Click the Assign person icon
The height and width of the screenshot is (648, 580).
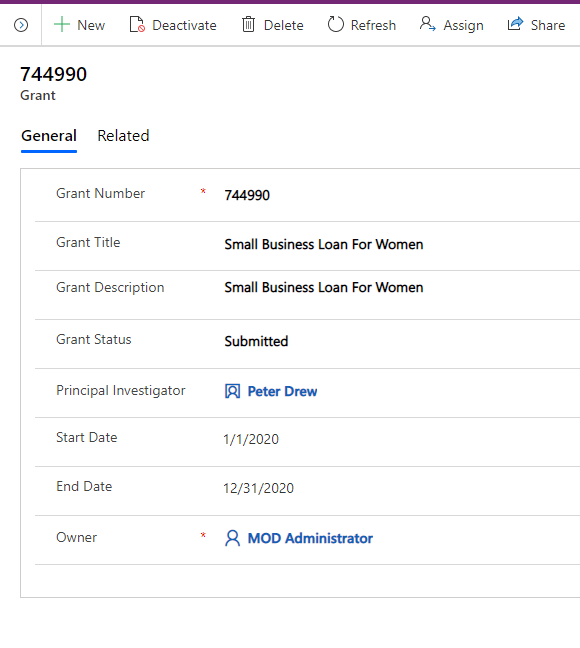427,24
